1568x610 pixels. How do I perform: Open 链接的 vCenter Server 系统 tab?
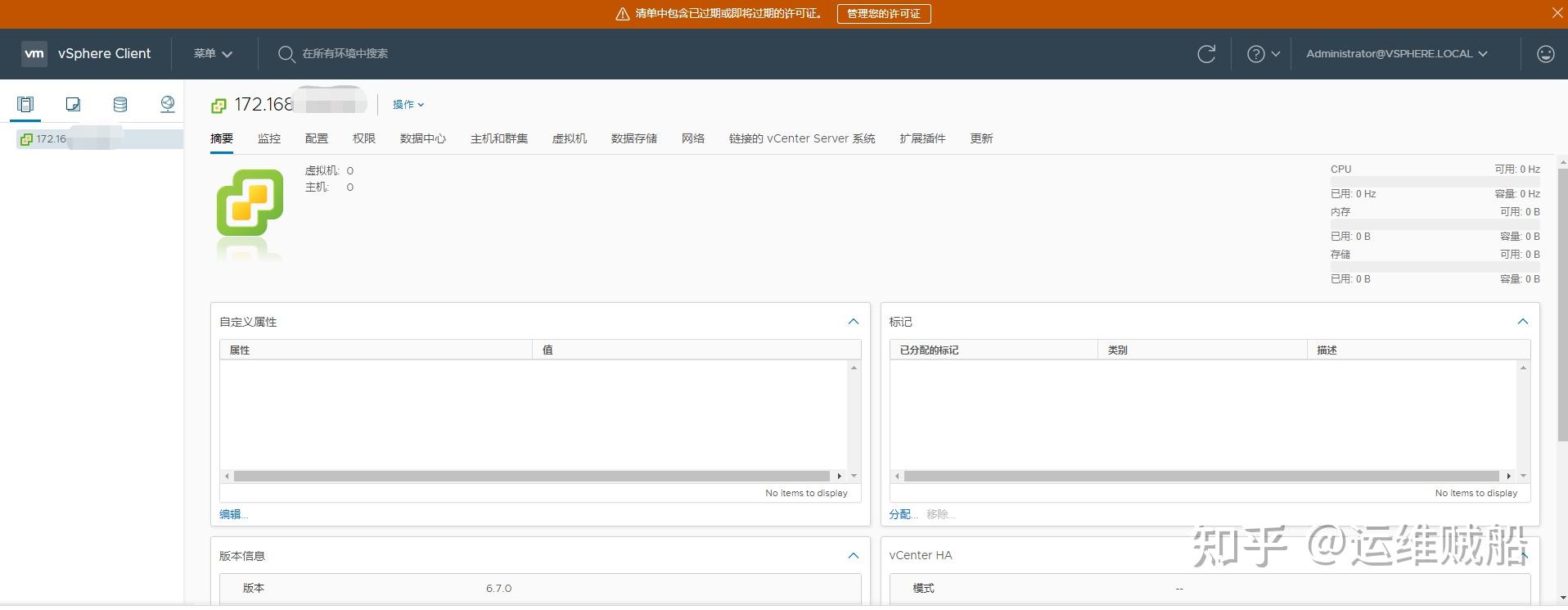coord(802,138)
